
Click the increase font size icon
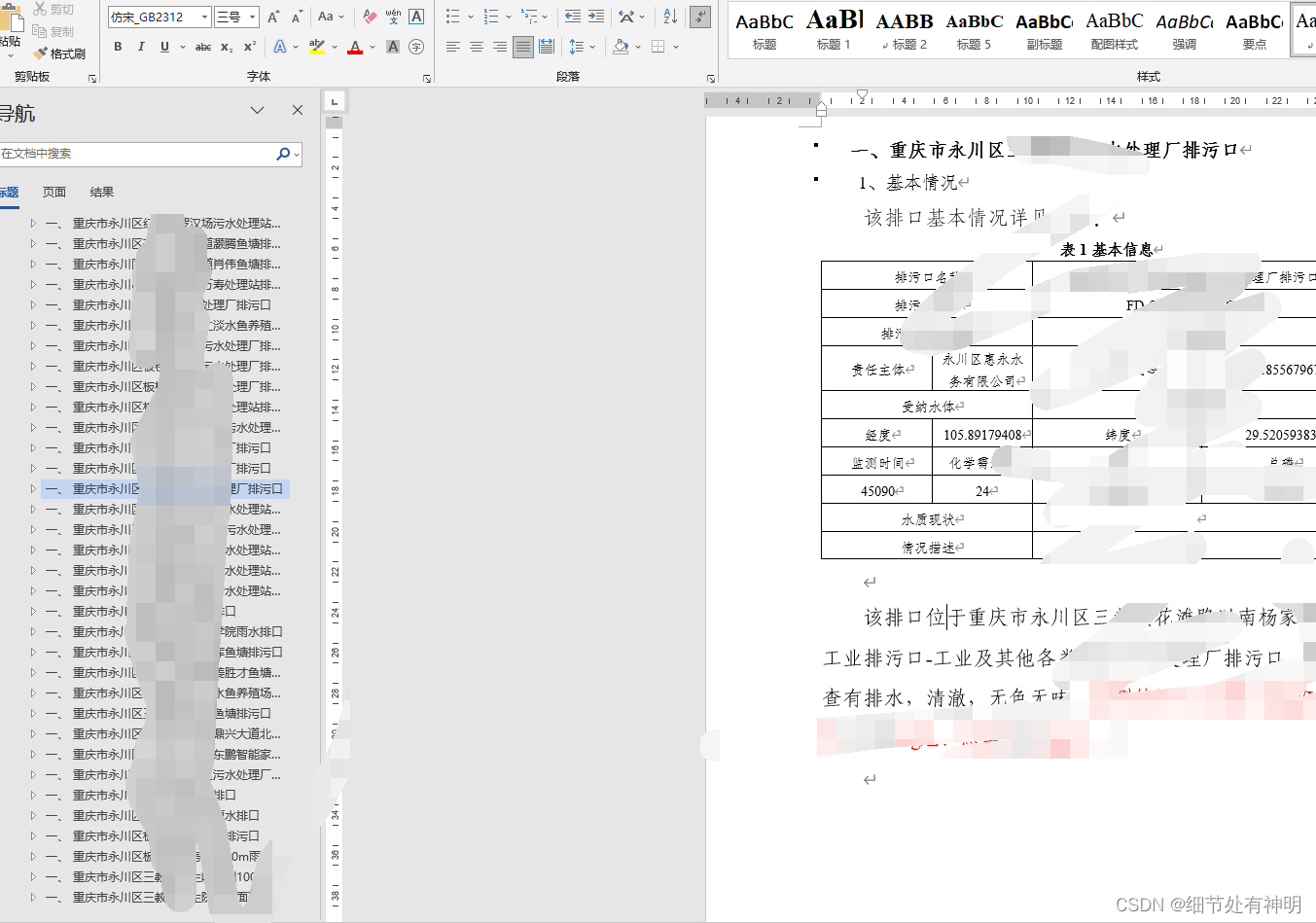pos(274,17)
